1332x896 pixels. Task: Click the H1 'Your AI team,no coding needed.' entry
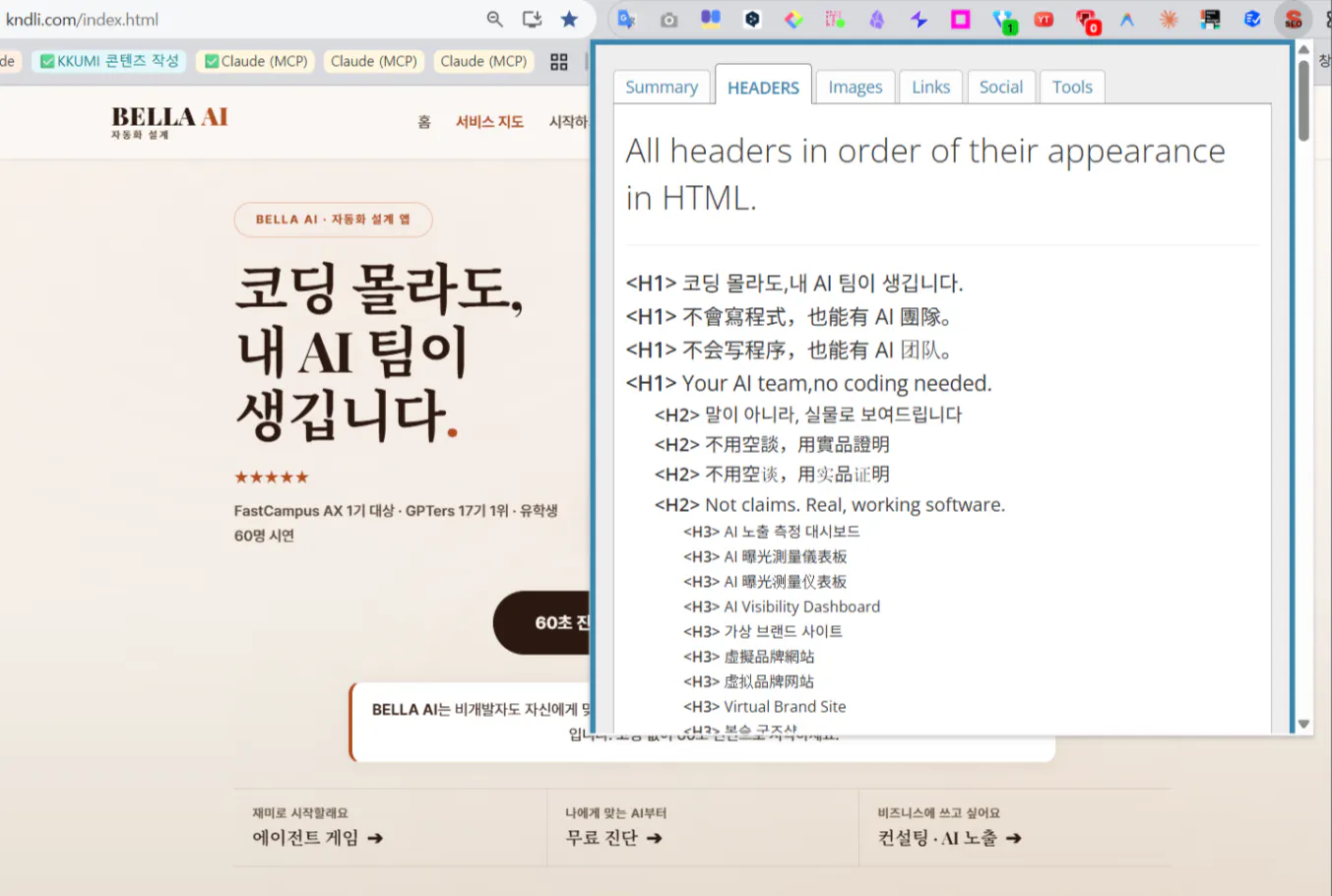point(809,383)
